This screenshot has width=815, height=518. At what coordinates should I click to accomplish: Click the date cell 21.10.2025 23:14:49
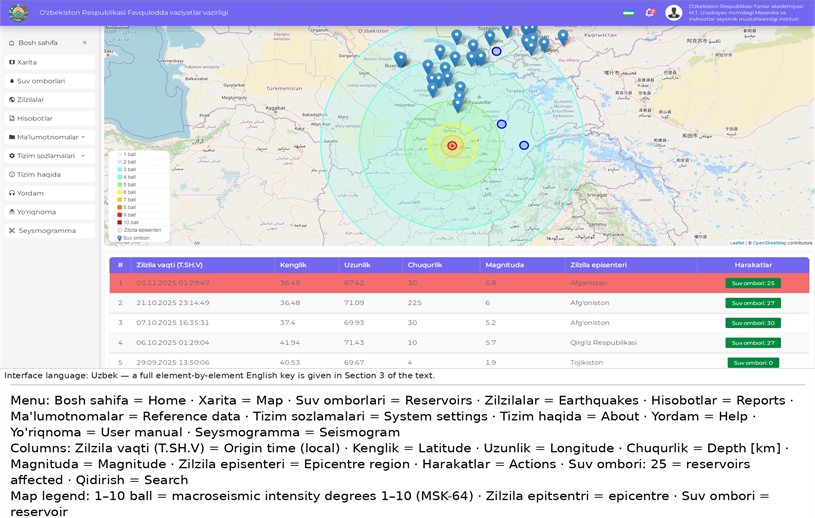tap(173, 303)
